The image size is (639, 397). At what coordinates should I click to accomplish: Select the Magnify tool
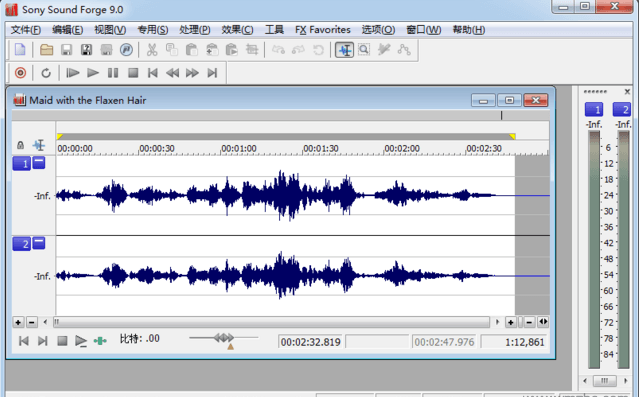[x=364, y=50]
